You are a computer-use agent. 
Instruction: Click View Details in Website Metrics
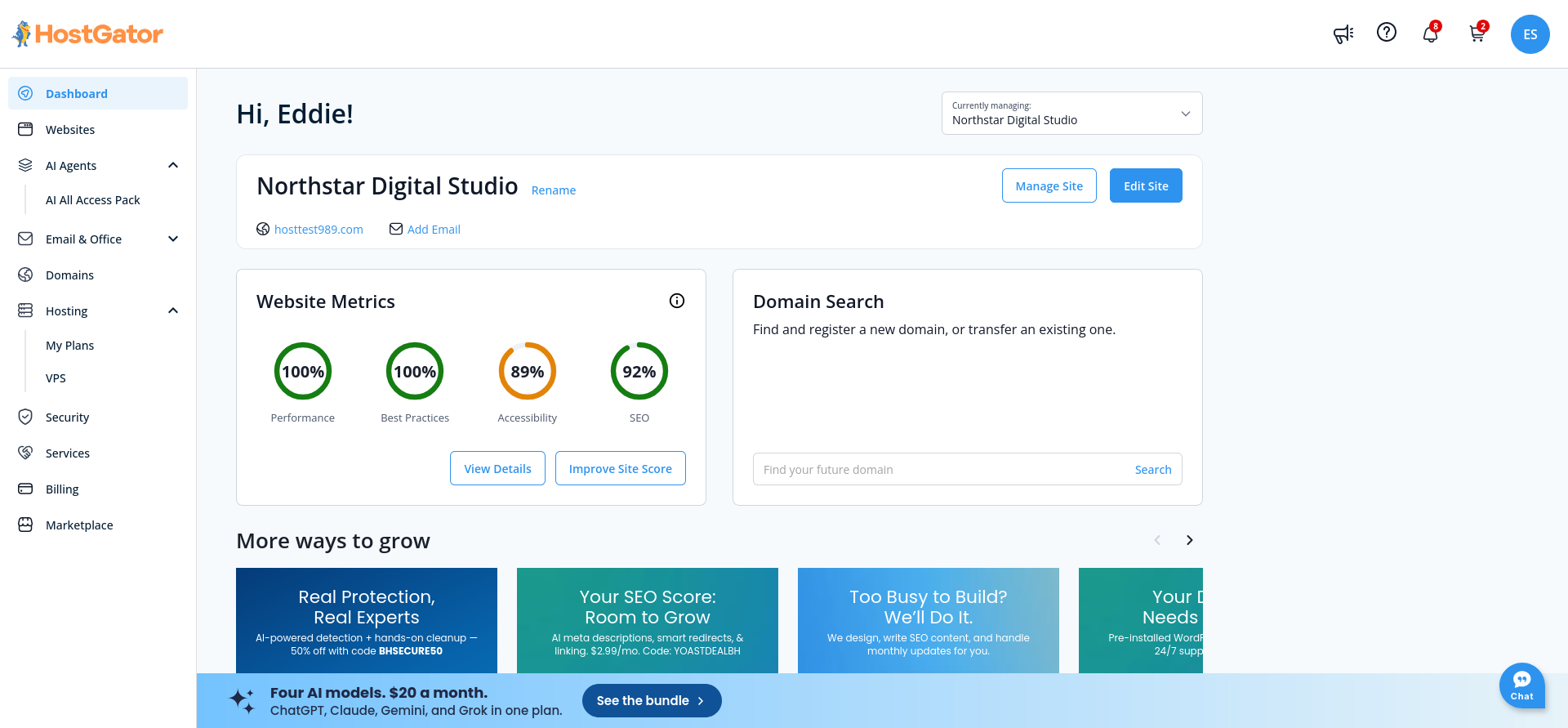click(x=497, y=468)
